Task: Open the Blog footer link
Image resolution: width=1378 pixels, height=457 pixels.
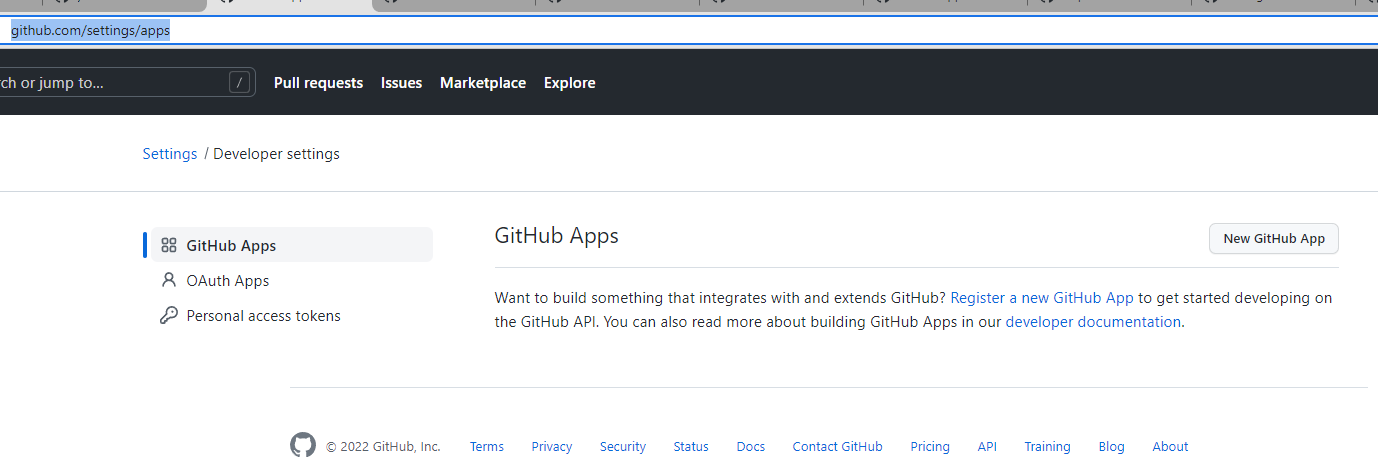Action: pos(1111,446)
